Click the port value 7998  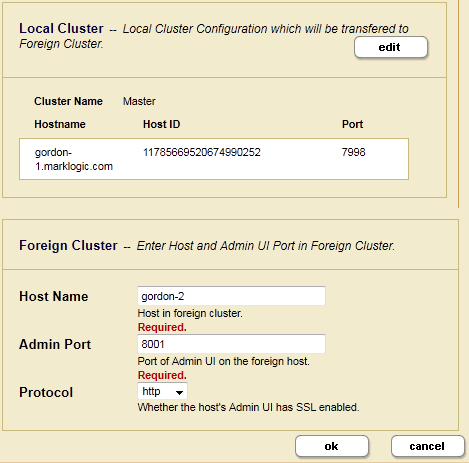click(x=353, y=152)
